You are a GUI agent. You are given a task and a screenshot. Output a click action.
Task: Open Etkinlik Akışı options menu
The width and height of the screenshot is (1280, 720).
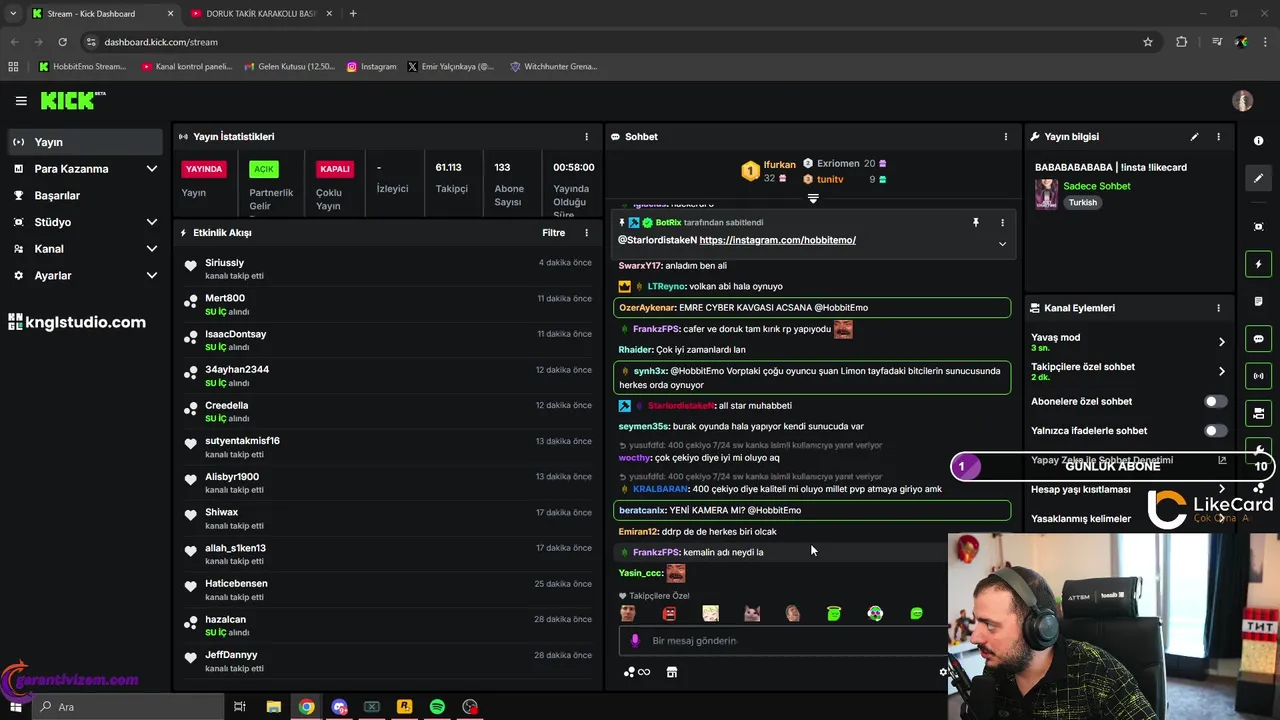(587, 232)
